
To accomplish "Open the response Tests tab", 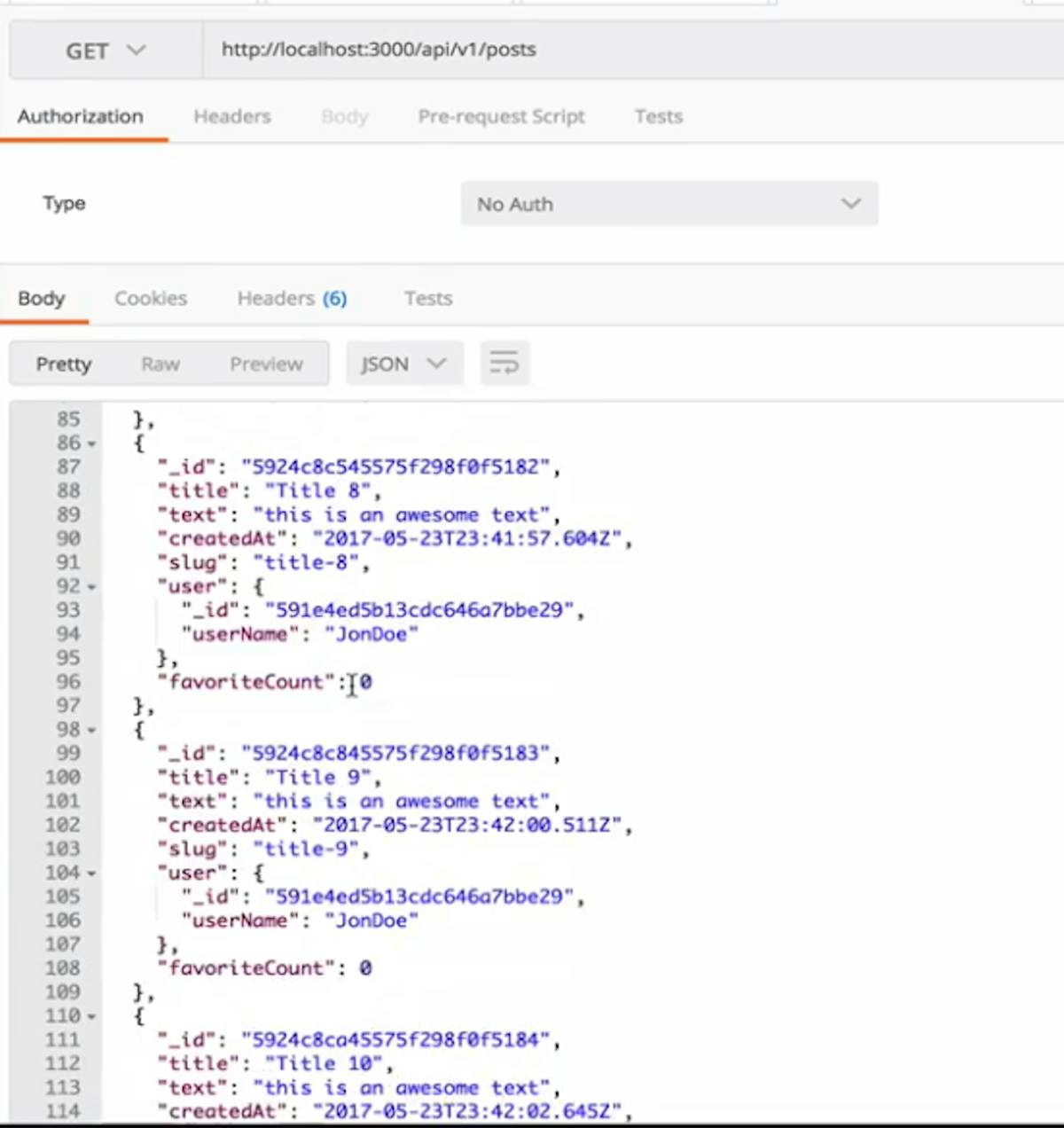I will pos(428,299).
